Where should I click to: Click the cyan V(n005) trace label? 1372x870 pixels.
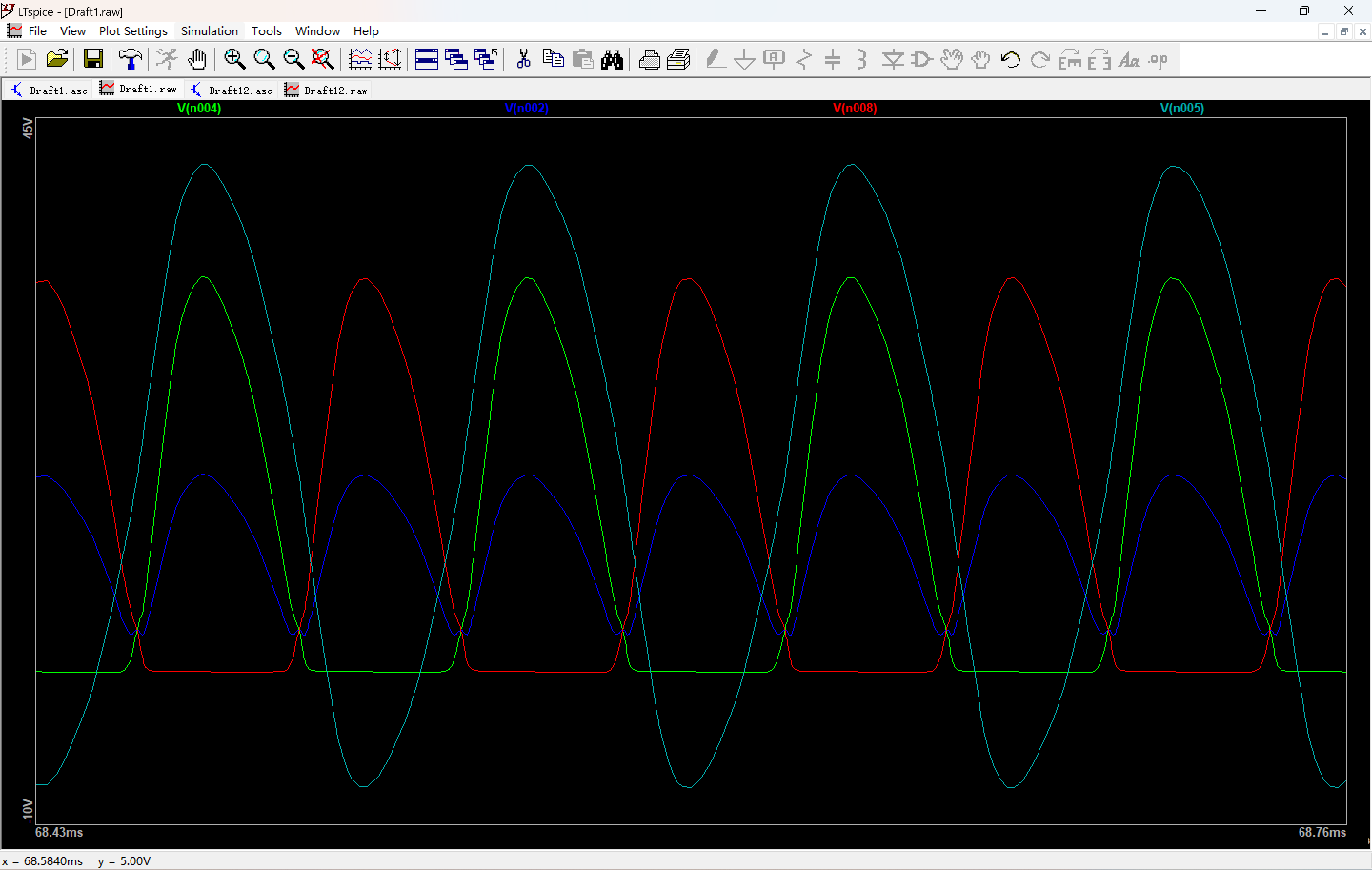(1182, 108)
